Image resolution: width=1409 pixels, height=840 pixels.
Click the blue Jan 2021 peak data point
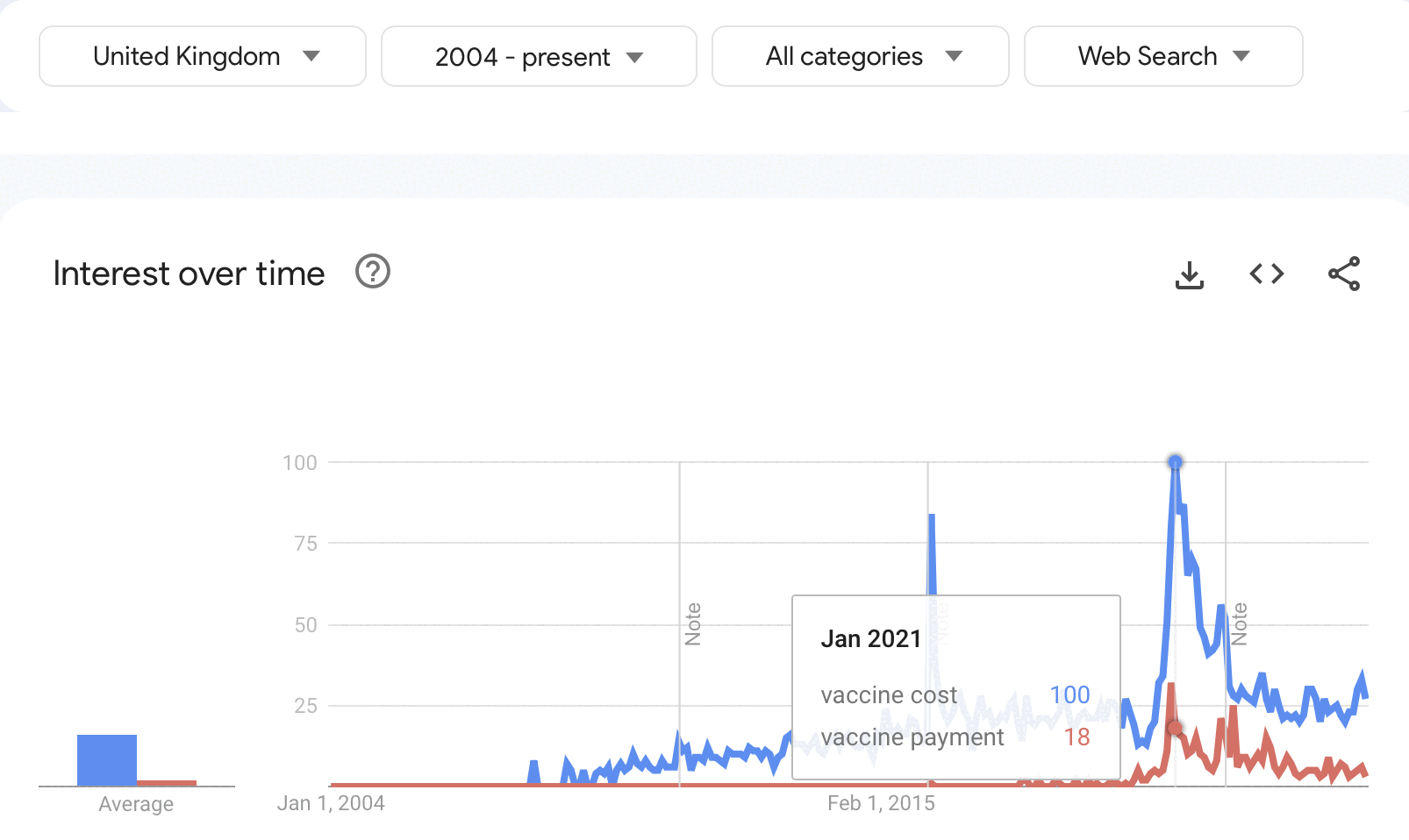(x=1175, y=462)
